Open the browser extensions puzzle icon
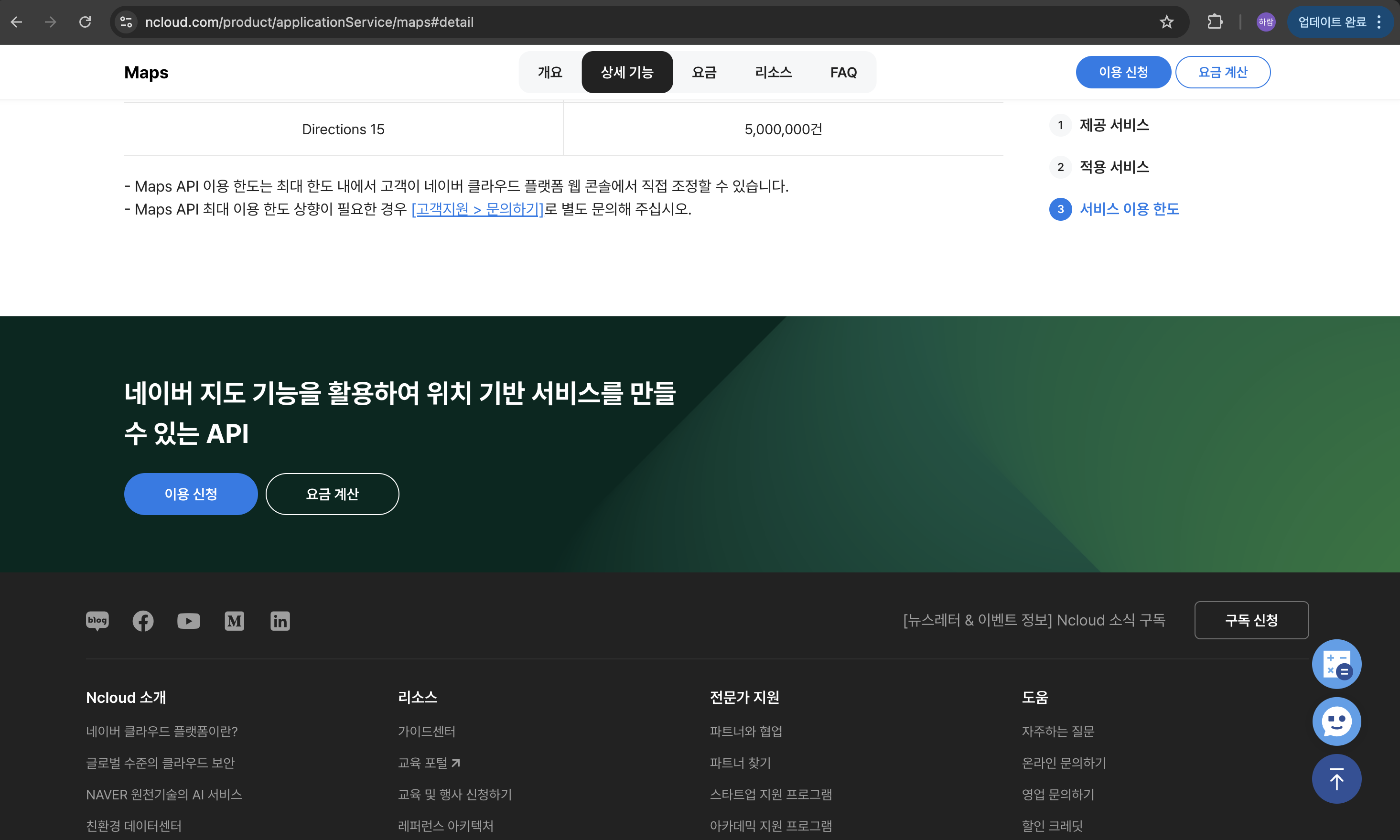Image resolution: width=1400 pixels, height=840 pixels. (x=1215, y=22)
